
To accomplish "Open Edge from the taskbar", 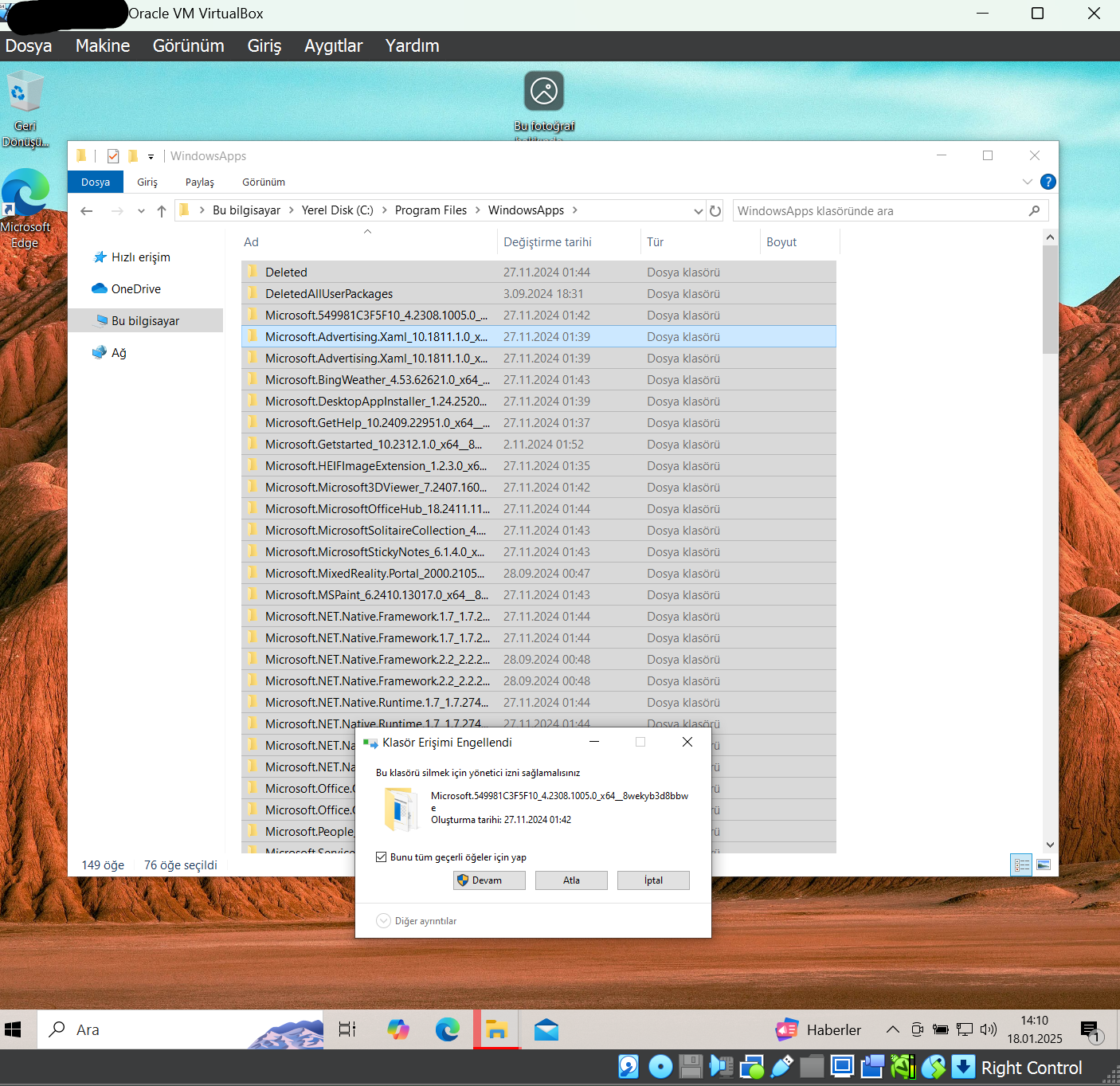I will [x=447, y=1029].
